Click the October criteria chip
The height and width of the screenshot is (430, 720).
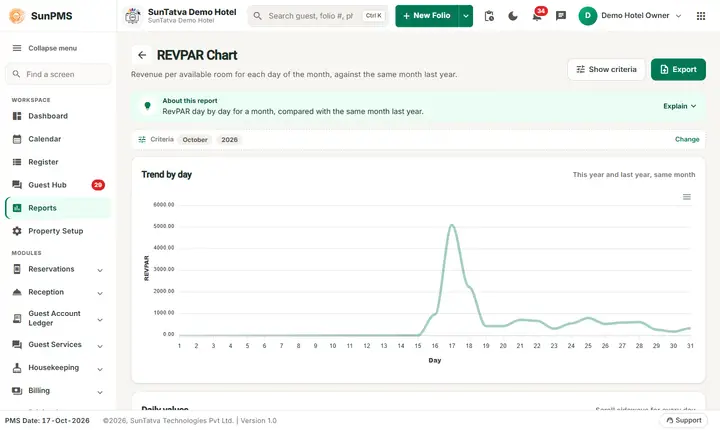tap(195, 140)
